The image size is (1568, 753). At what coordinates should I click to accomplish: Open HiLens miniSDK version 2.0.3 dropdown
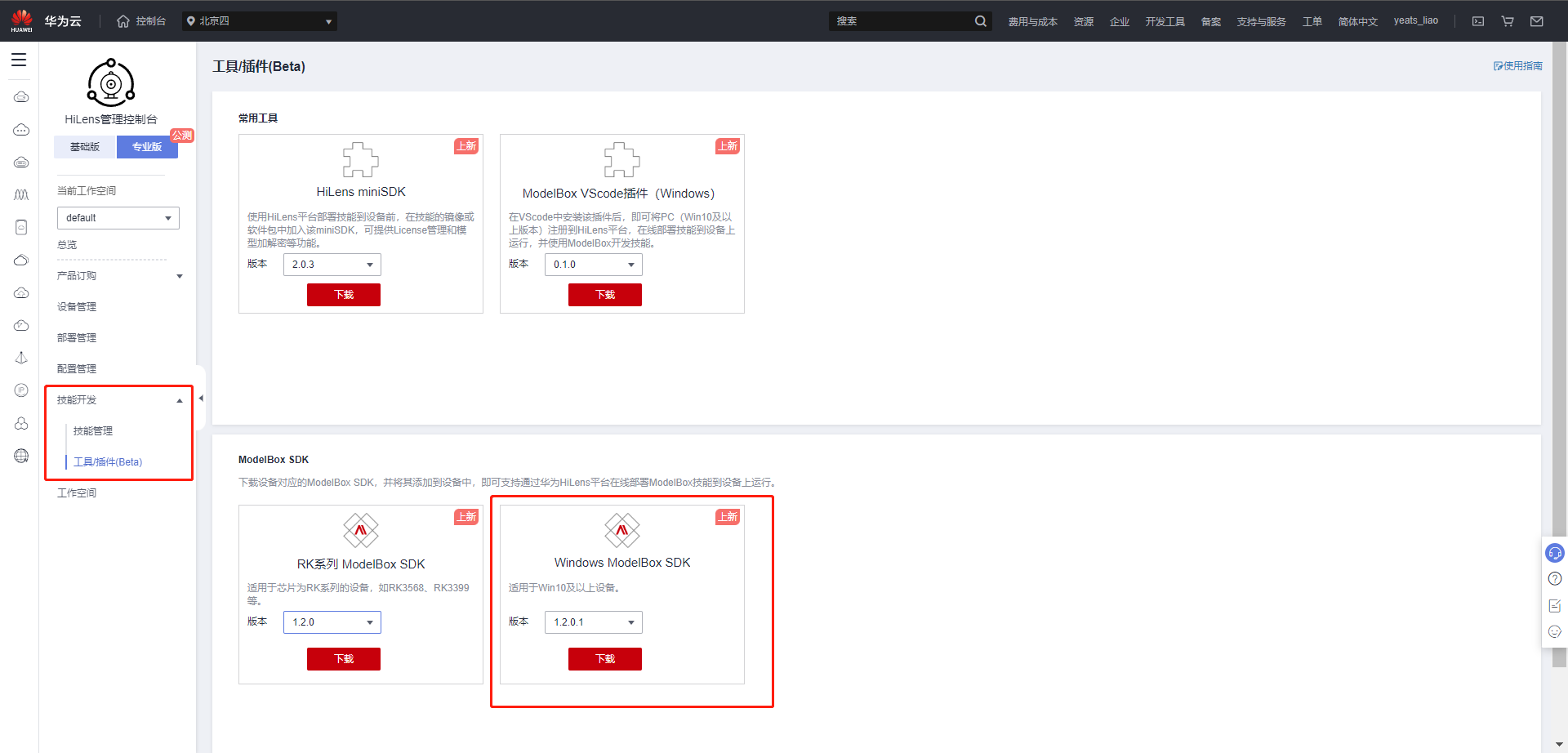tap(332, 265)
